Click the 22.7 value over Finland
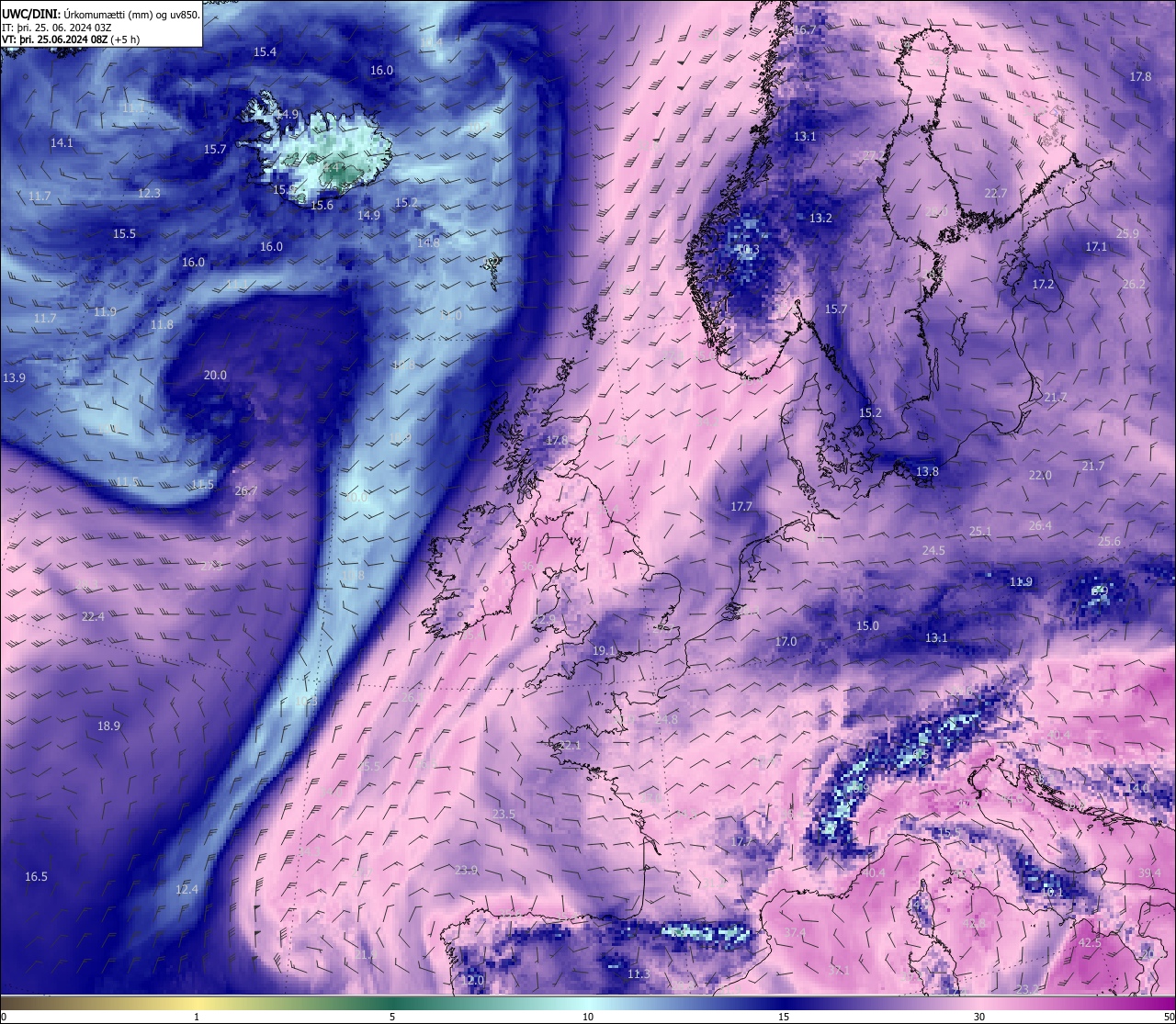This screenshot has height=1024, width=1176. pyautogui.click(x=996, y=193)
